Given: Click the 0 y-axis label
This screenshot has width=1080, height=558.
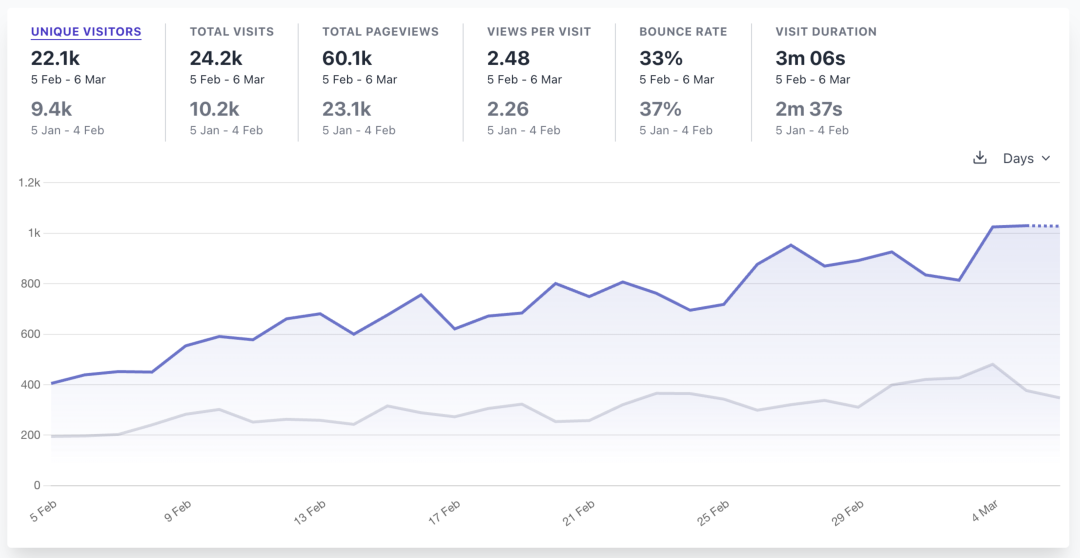Looking at the screenshot, I should click(38, 486).
